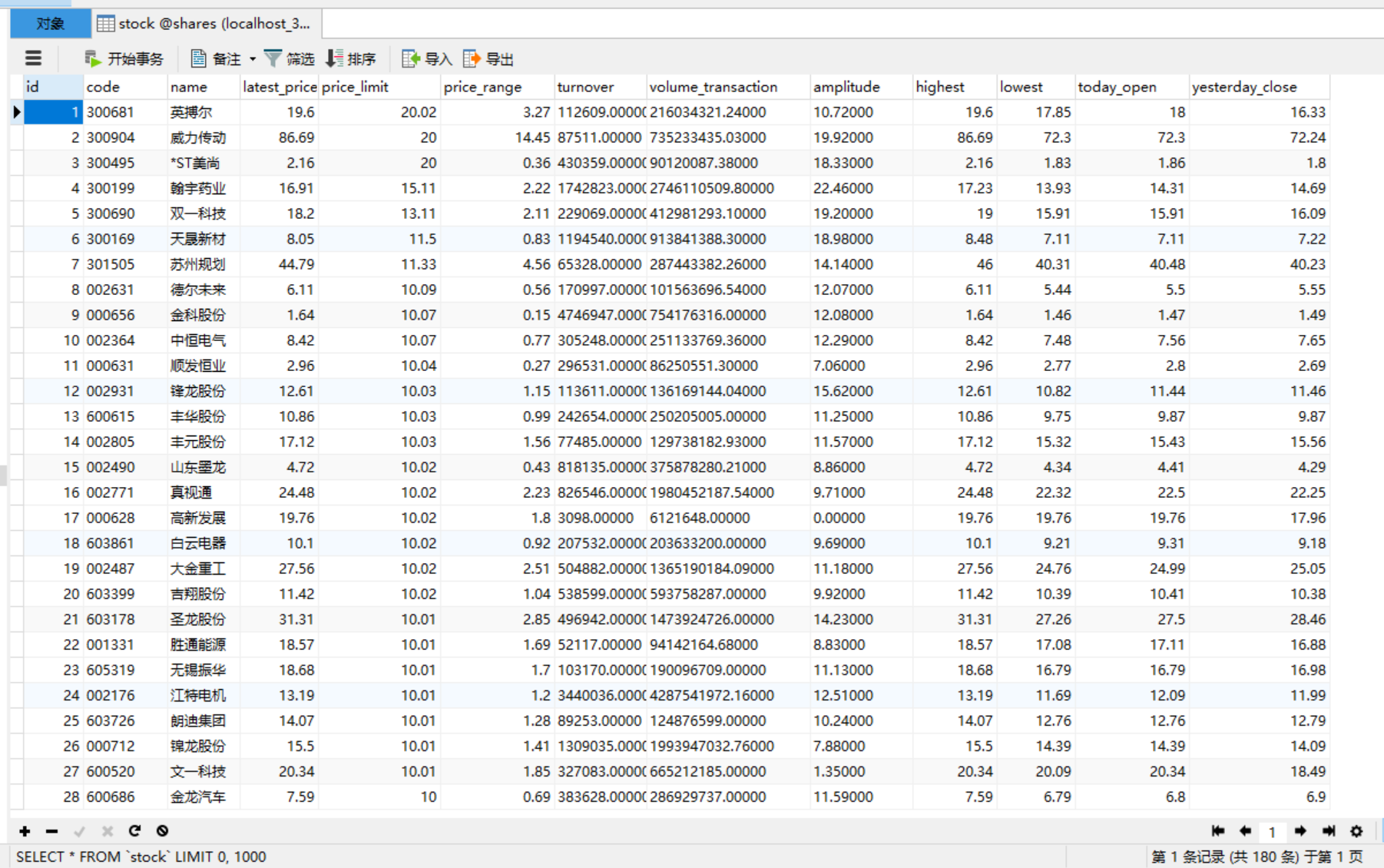
Task: Select the stock @shares table tab
Action: pyautogui.click(x=206, y=24)
